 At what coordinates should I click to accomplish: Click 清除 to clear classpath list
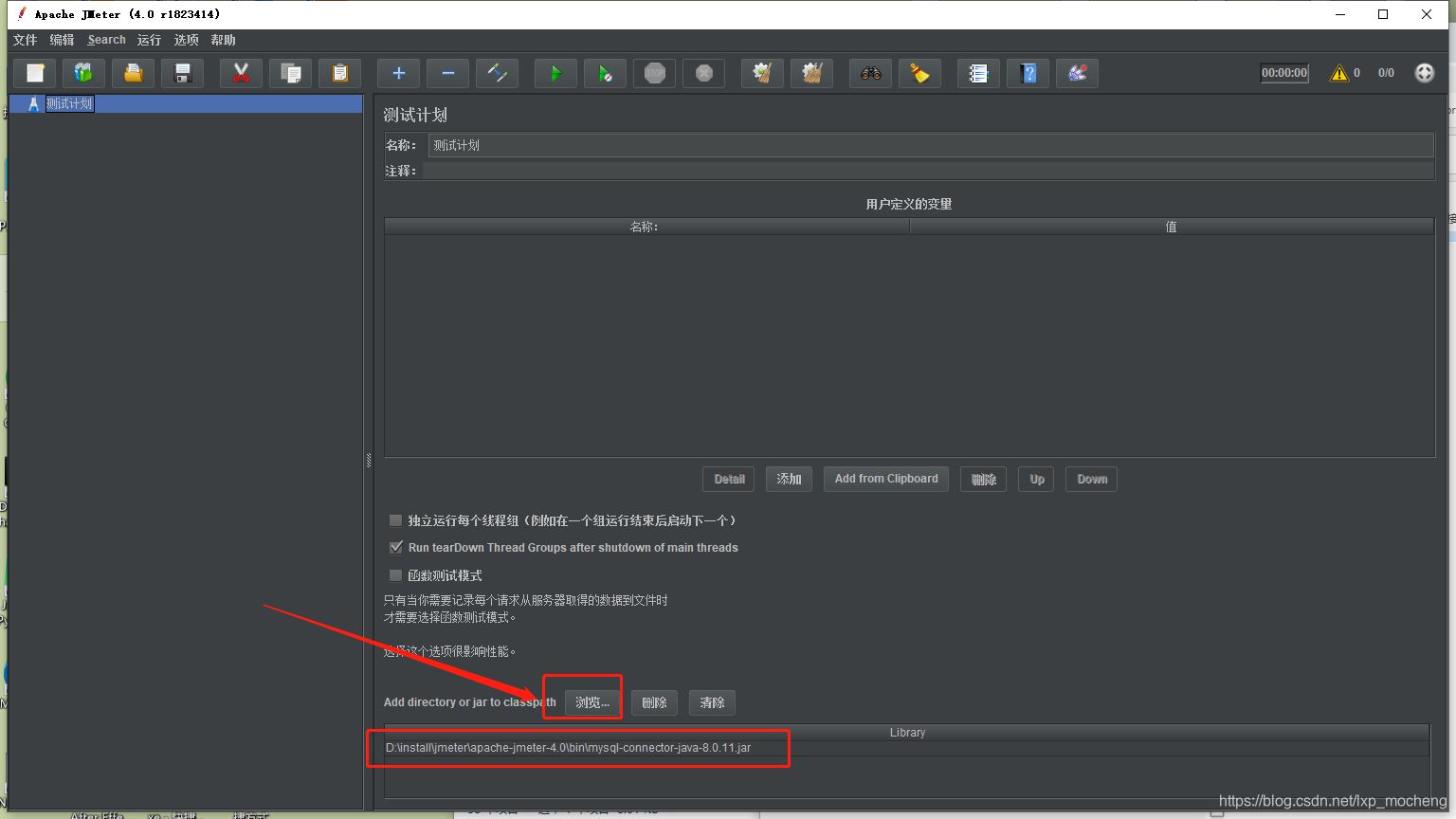(x=712, y=702)
